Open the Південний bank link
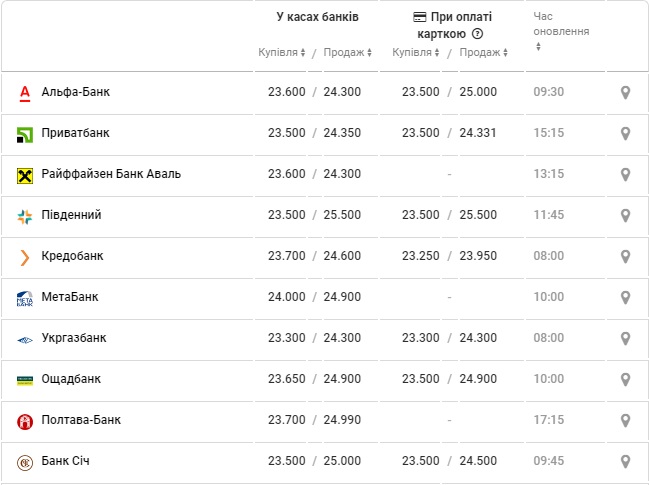The height and width of the screenshot is (485, 649). 71,215
